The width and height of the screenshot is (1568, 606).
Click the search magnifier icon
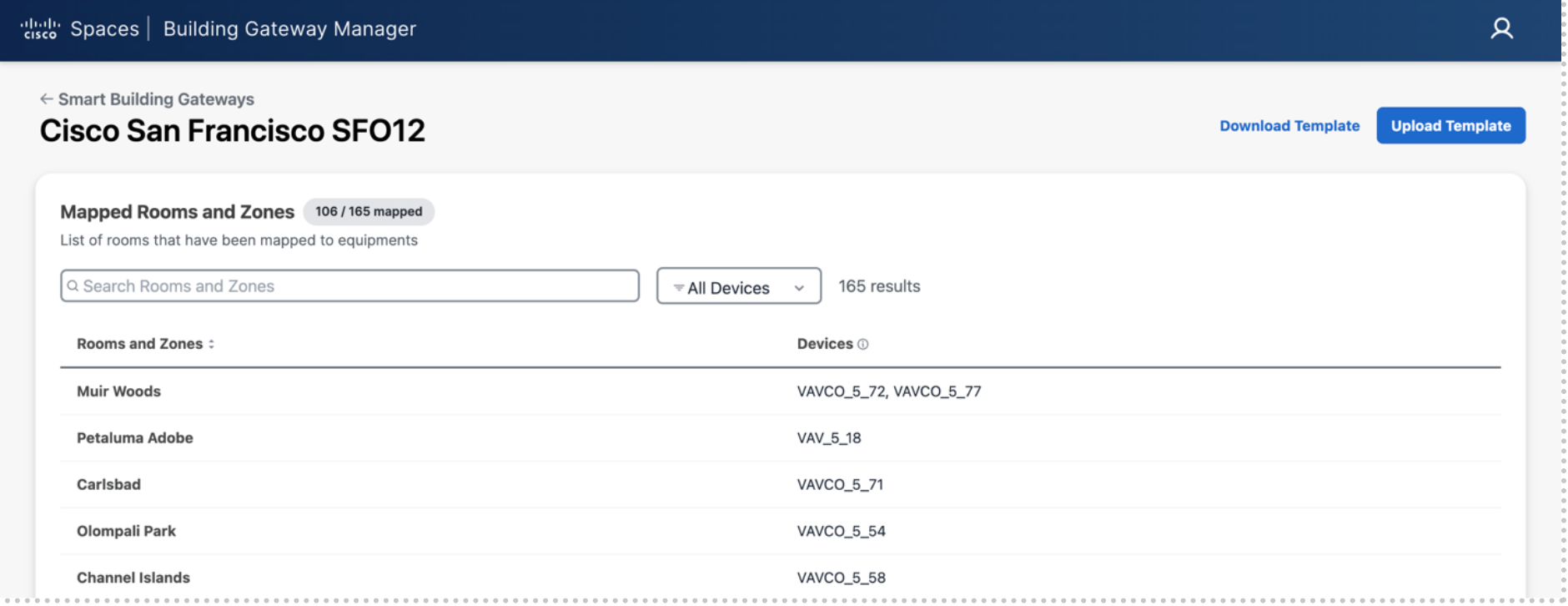(73, 286)
